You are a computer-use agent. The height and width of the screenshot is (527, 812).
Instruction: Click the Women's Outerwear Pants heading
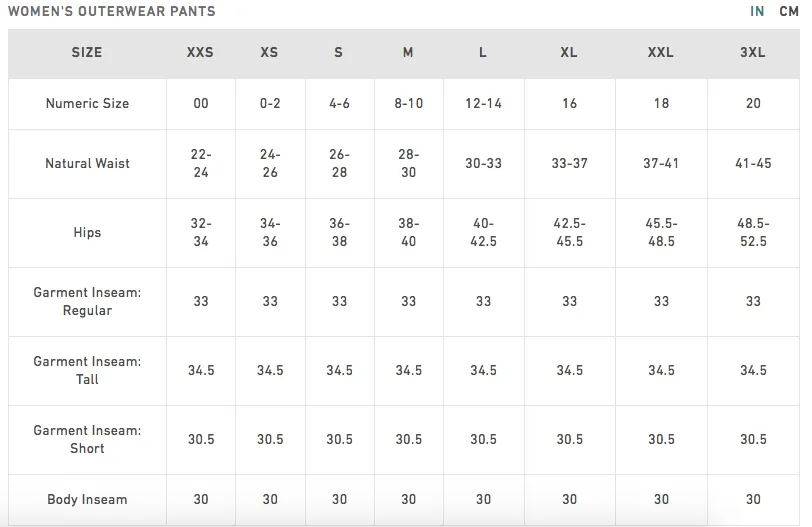pos(112,11)
